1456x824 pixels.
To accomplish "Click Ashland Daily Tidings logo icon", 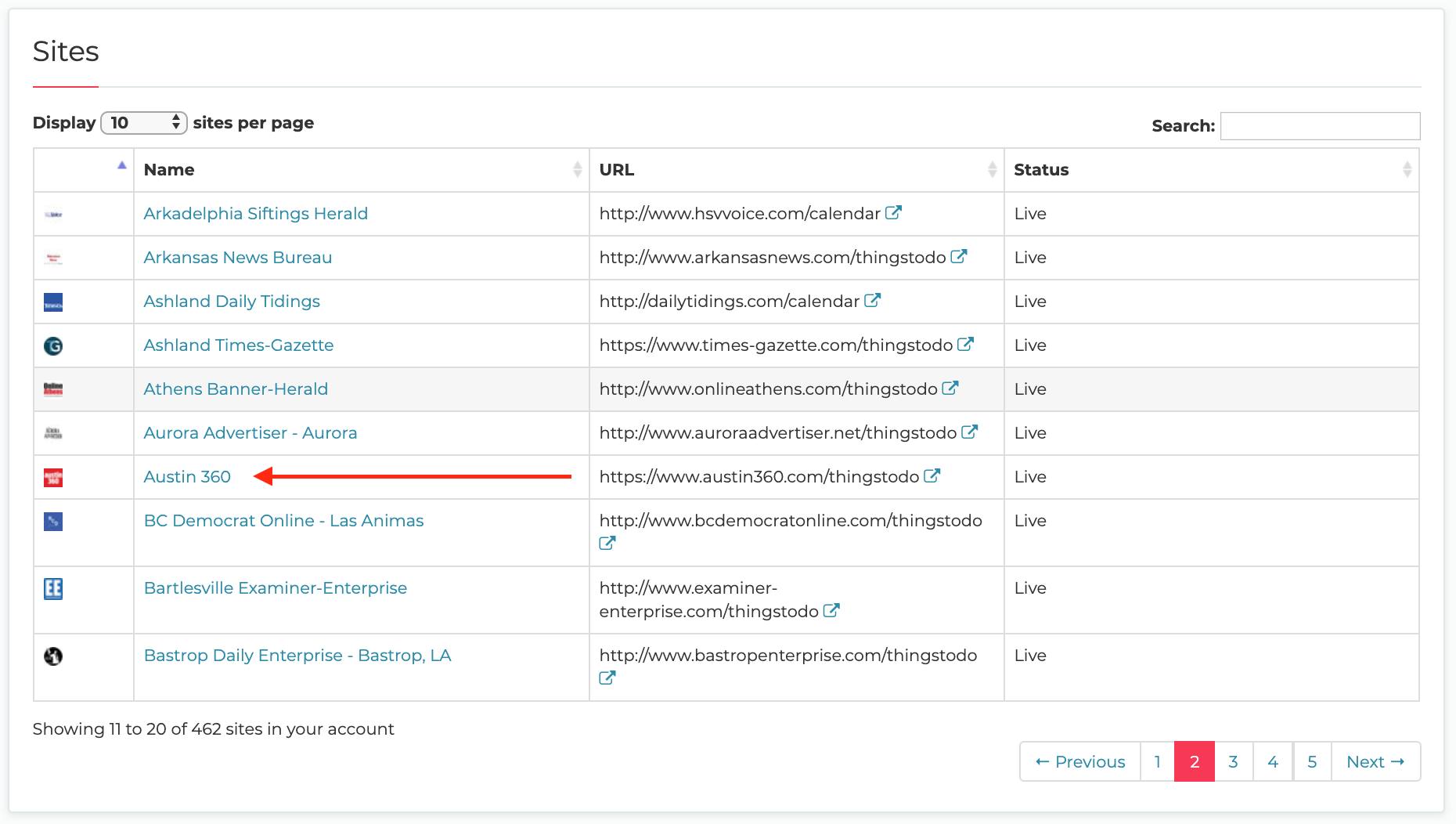I will 53,302.
